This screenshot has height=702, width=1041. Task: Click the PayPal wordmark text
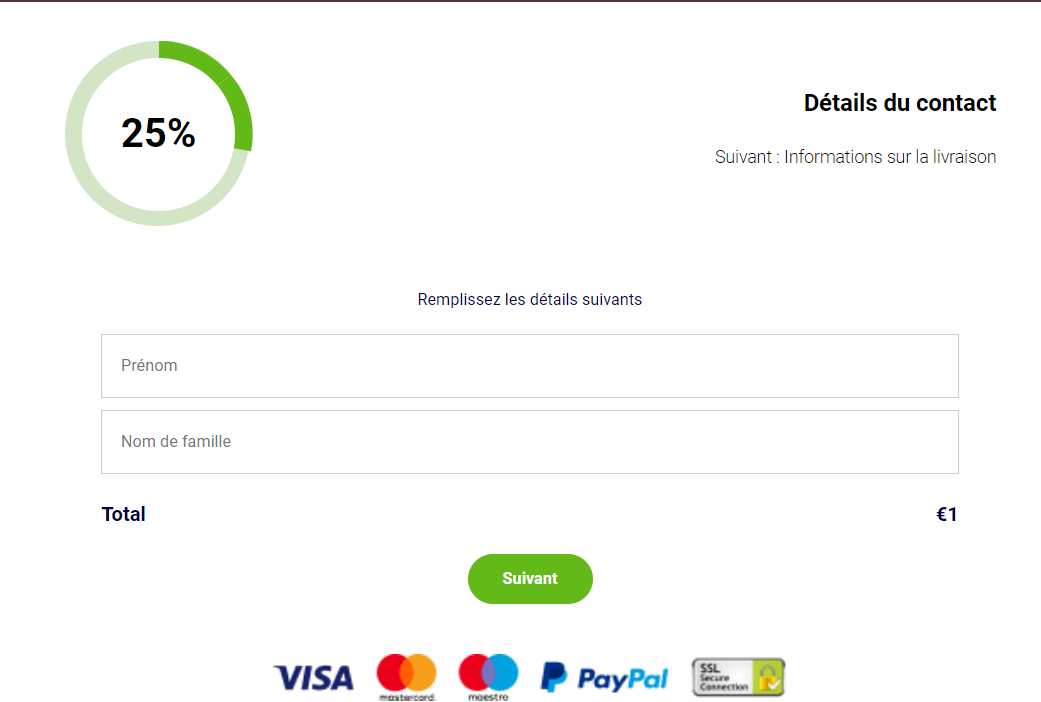[623, 679]
